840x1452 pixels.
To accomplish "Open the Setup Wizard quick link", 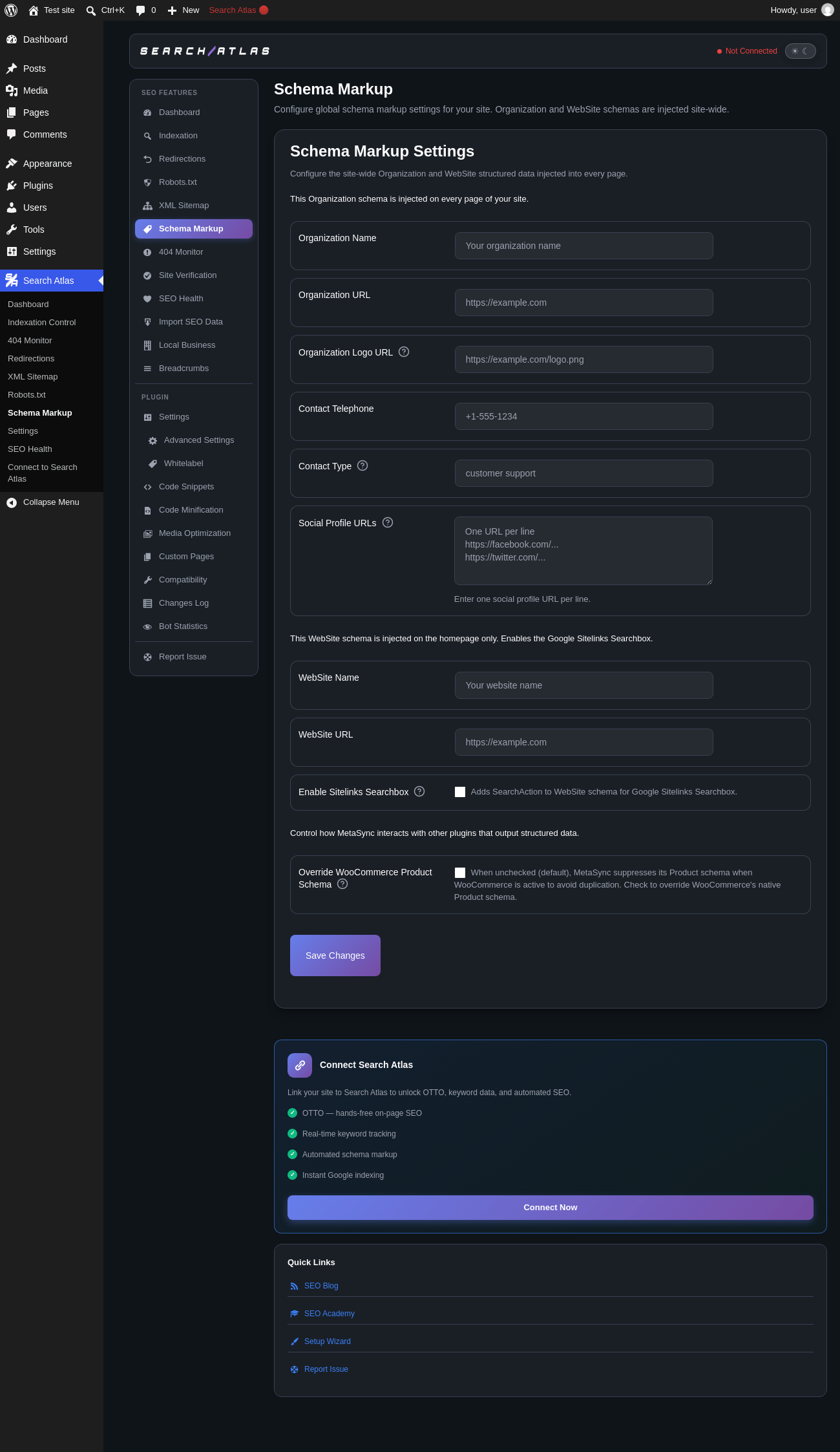I will point(328,1341).
